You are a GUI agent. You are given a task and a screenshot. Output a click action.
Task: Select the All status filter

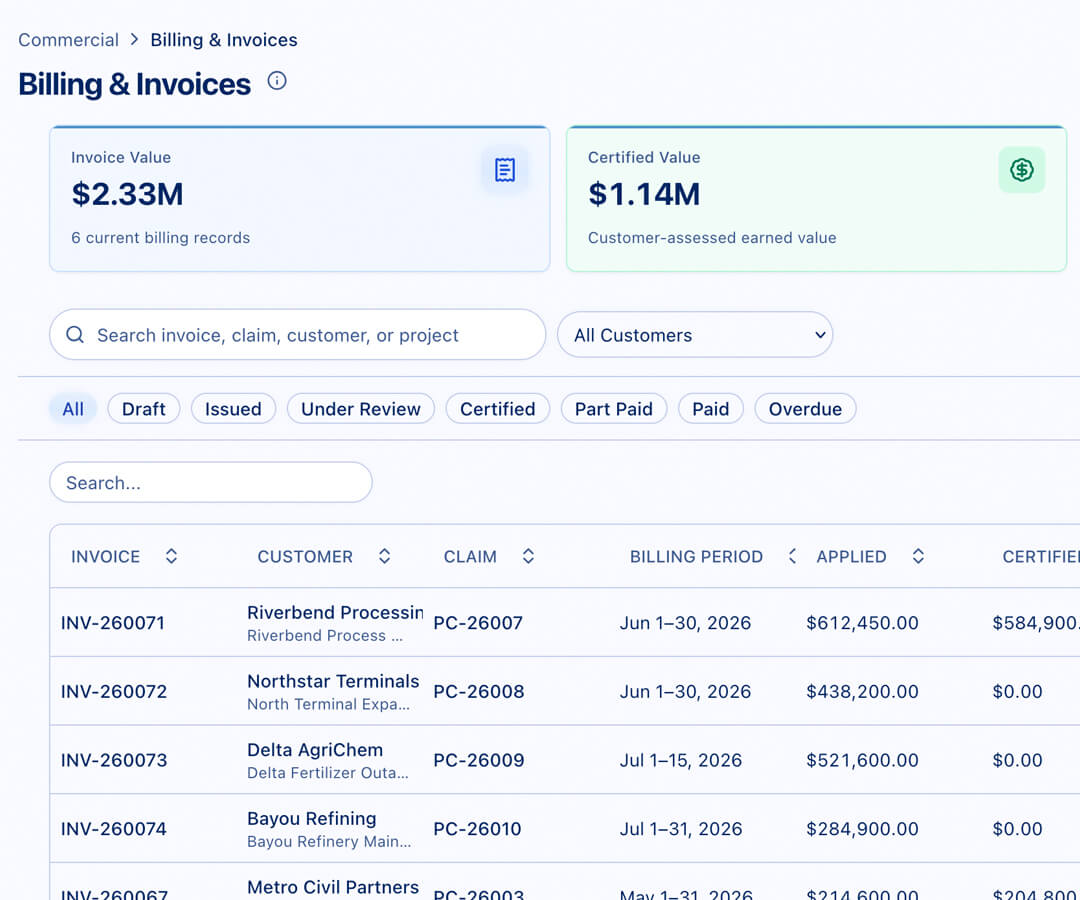73,409
